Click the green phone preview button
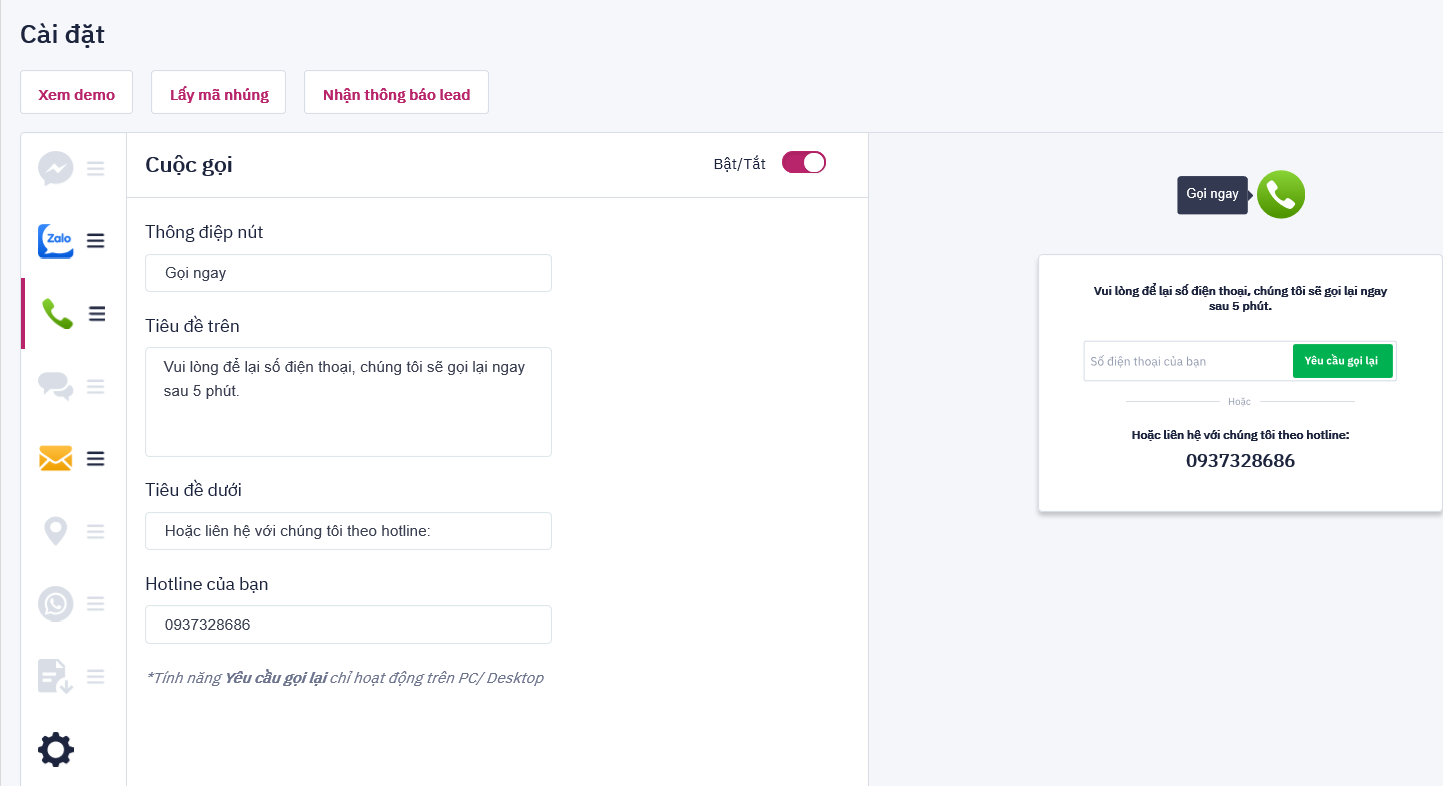 (1280, 195)
